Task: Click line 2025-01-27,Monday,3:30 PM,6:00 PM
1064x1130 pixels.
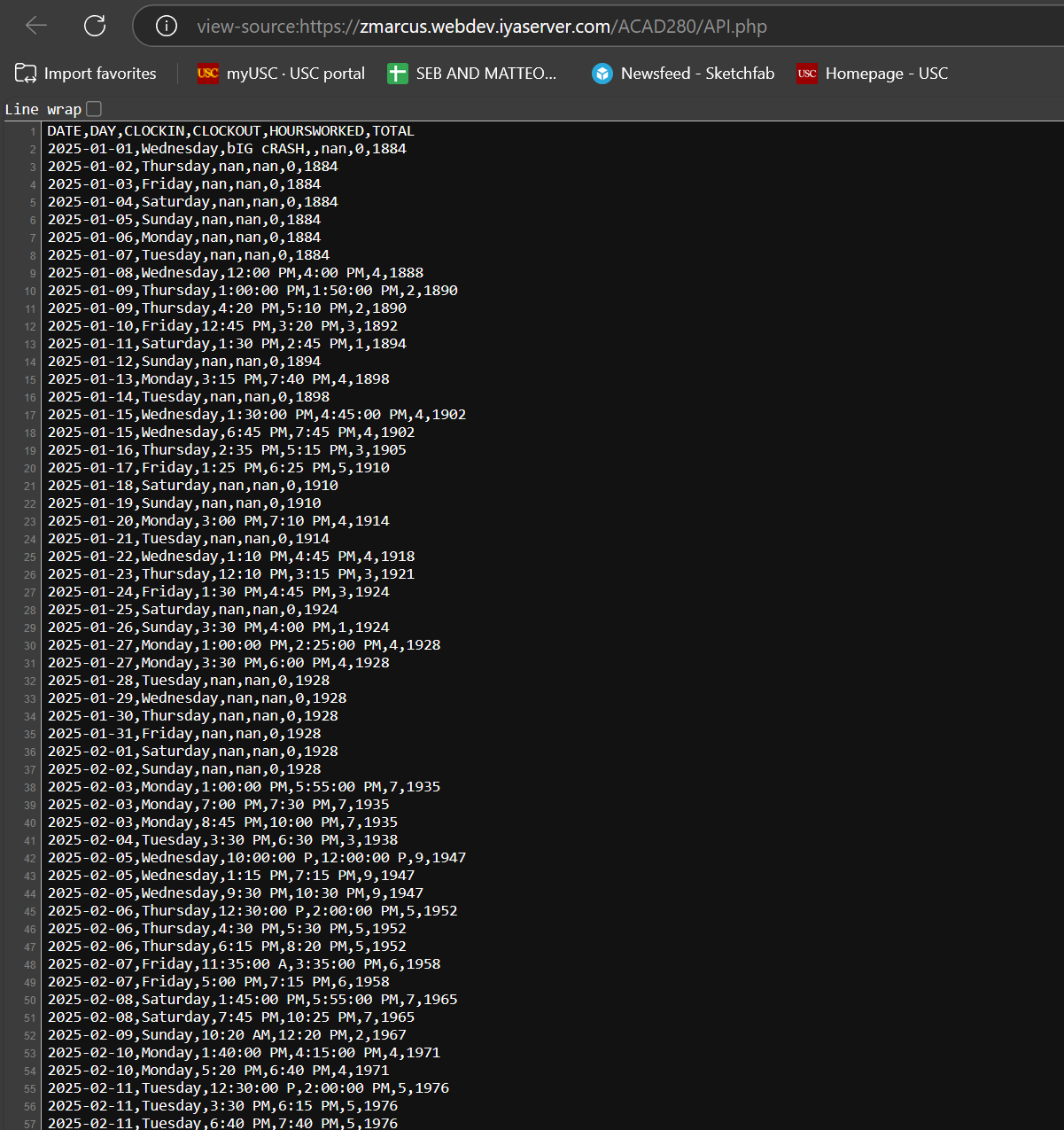Action: click(x=218, y=663)
